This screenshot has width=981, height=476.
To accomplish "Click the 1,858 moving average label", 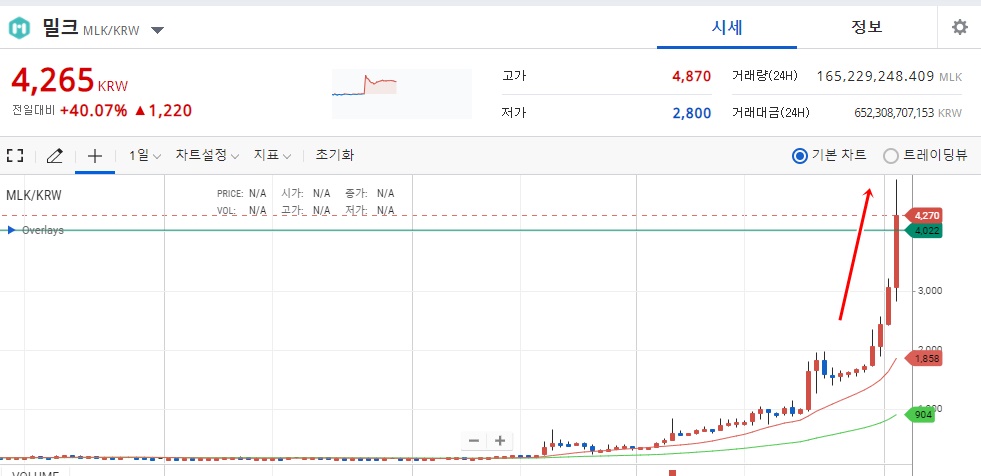I will click(x=926, y=359).
